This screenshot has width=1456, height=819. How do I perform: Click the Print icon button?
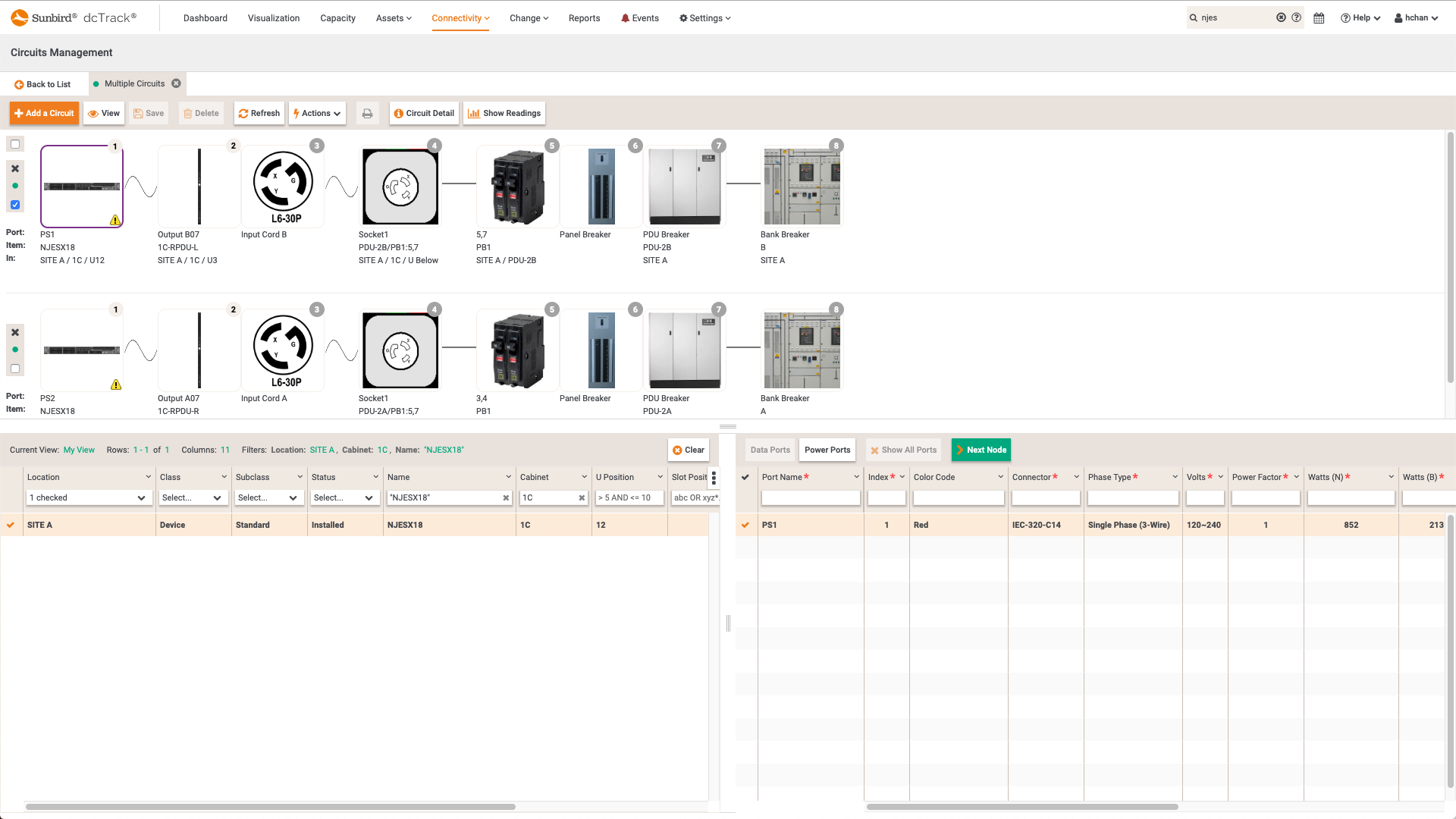point(367,113)
